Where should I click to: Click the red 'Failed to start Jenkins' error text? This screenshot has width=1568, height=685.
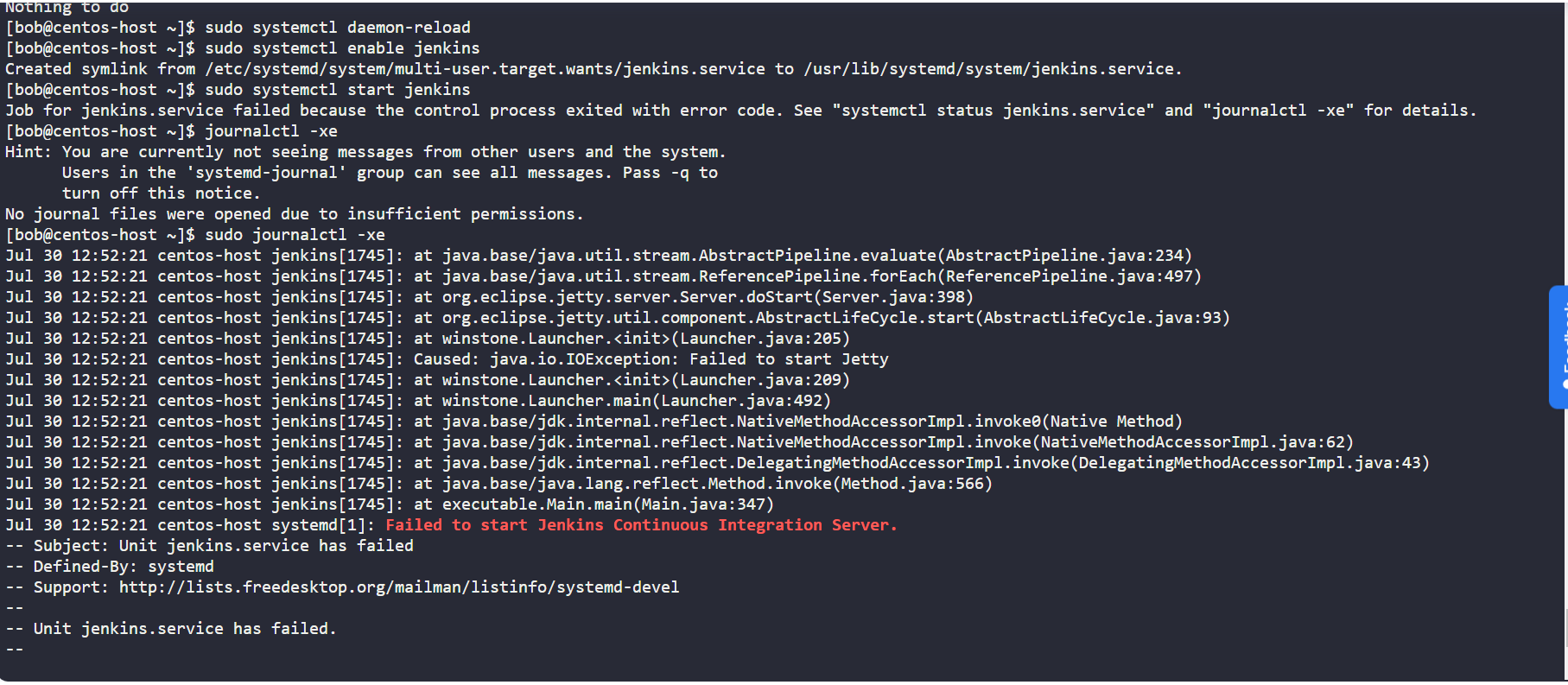pos(641,525)
